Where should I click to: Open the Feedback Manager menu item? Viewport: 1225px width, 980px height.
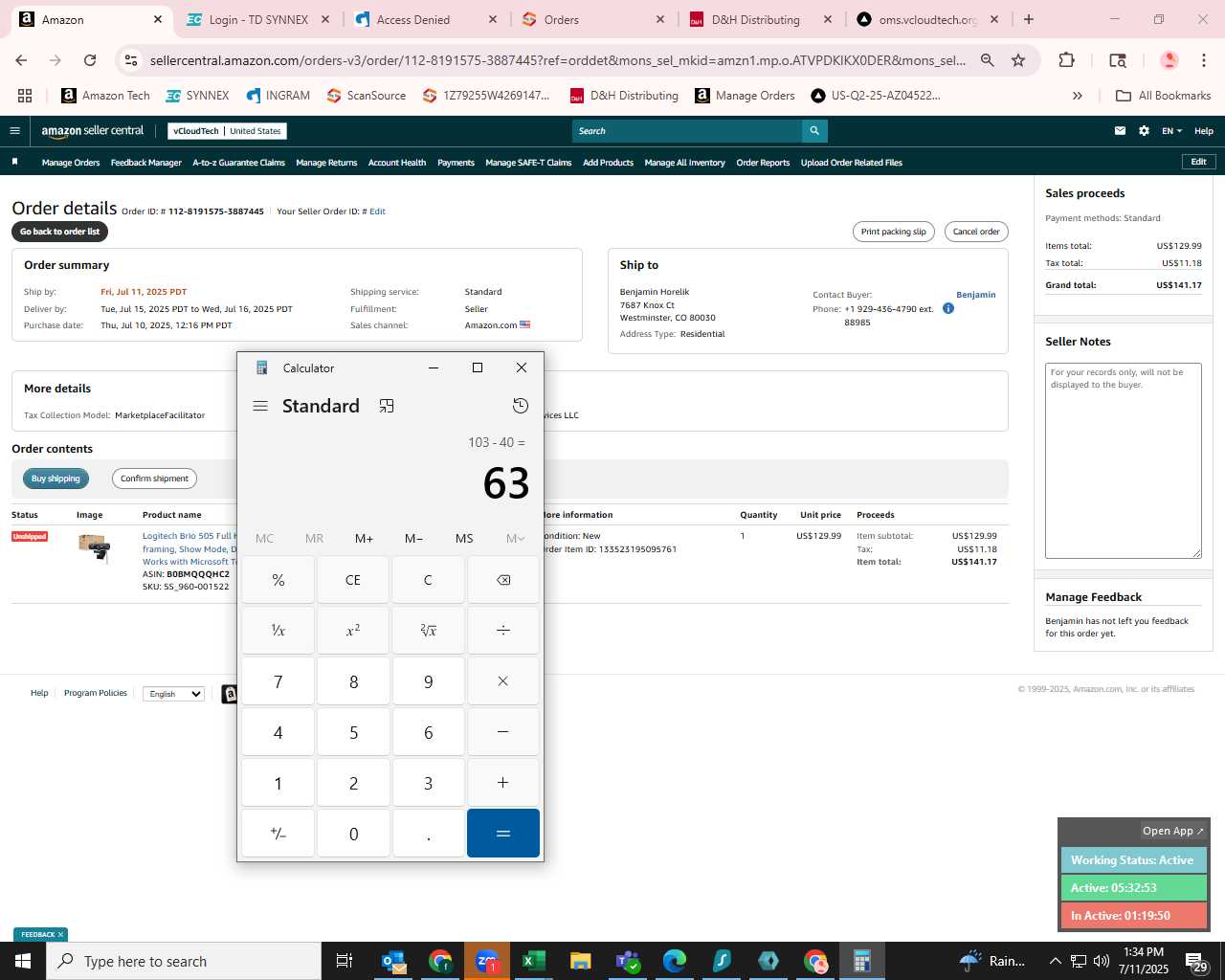click(146, 163)
